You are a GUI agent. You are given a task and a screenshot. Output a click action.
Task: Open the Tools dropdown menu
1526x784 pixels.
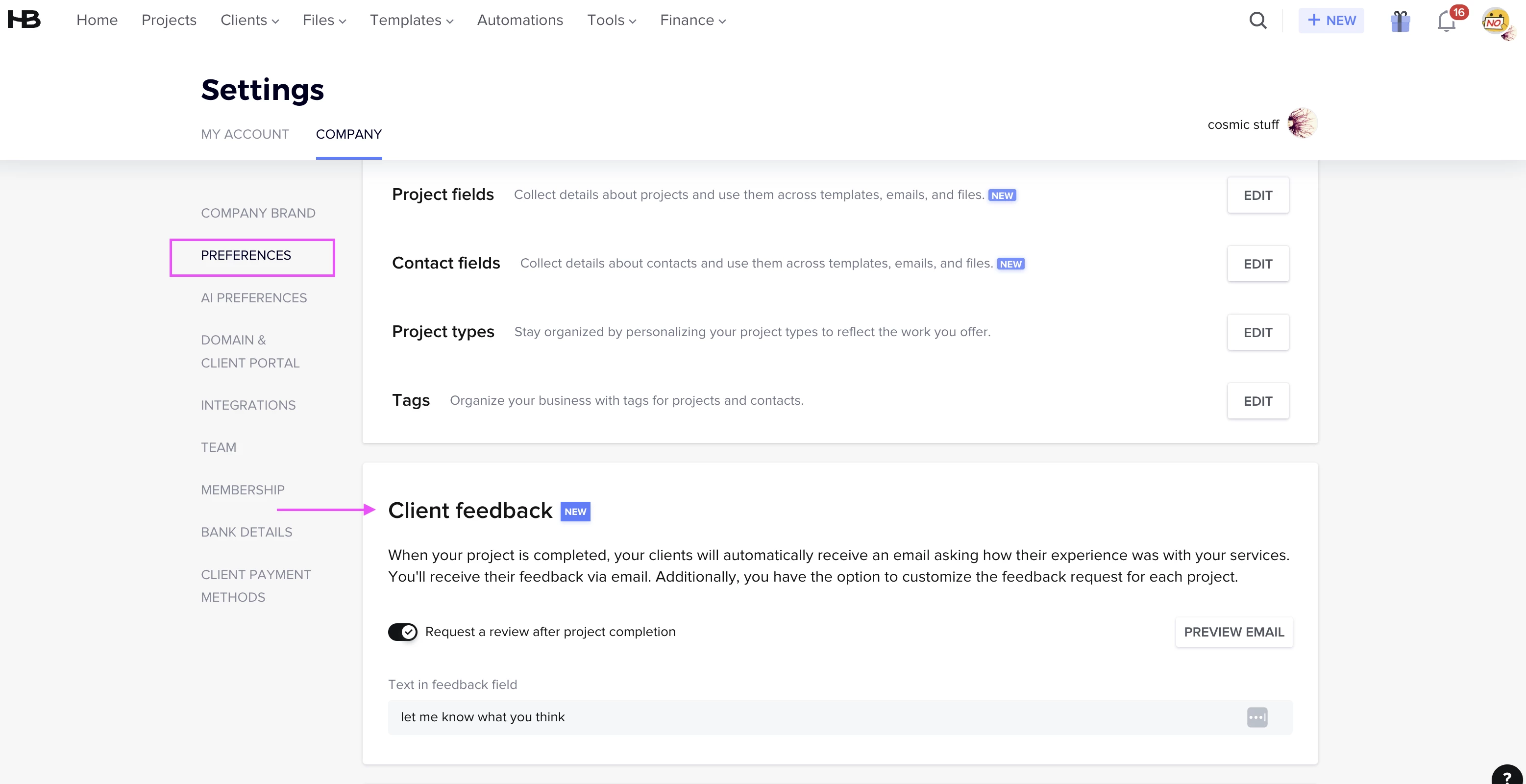(612, 20)
